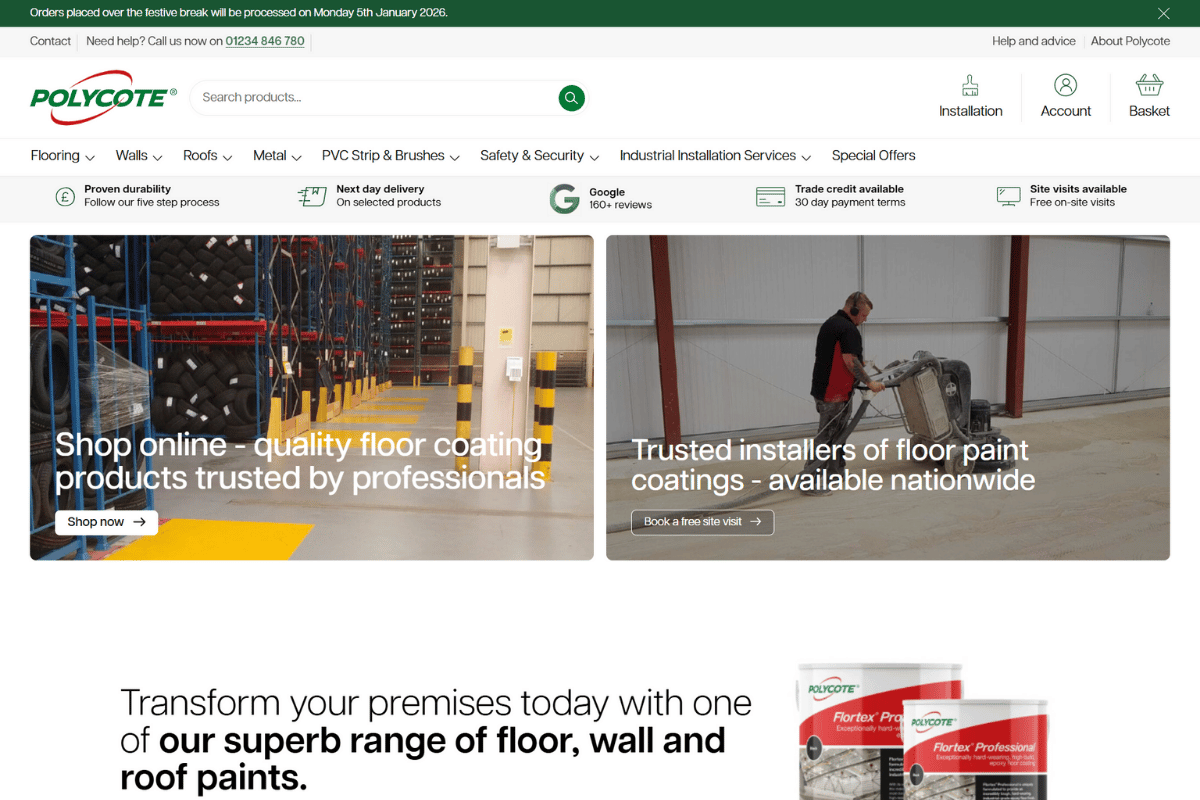The image size is (1200, 800).
Task: Open the Installation paint roller icon
Action: coord(970,86)
